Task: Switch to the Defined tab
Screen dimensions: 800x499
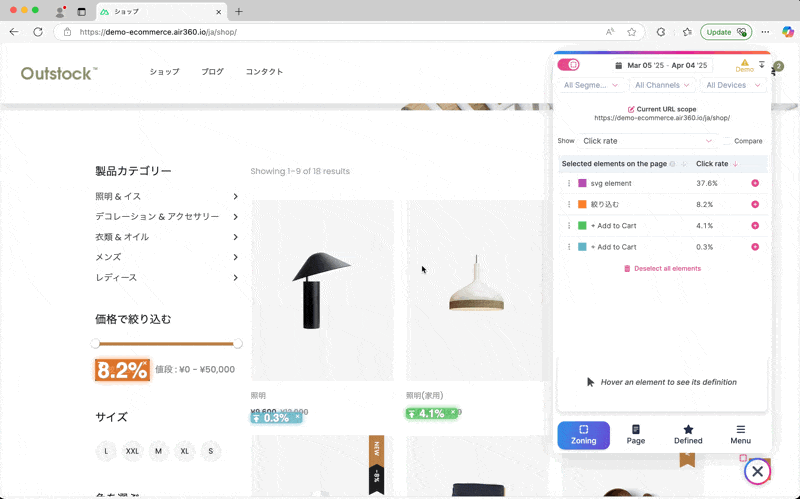Action: 688,434
